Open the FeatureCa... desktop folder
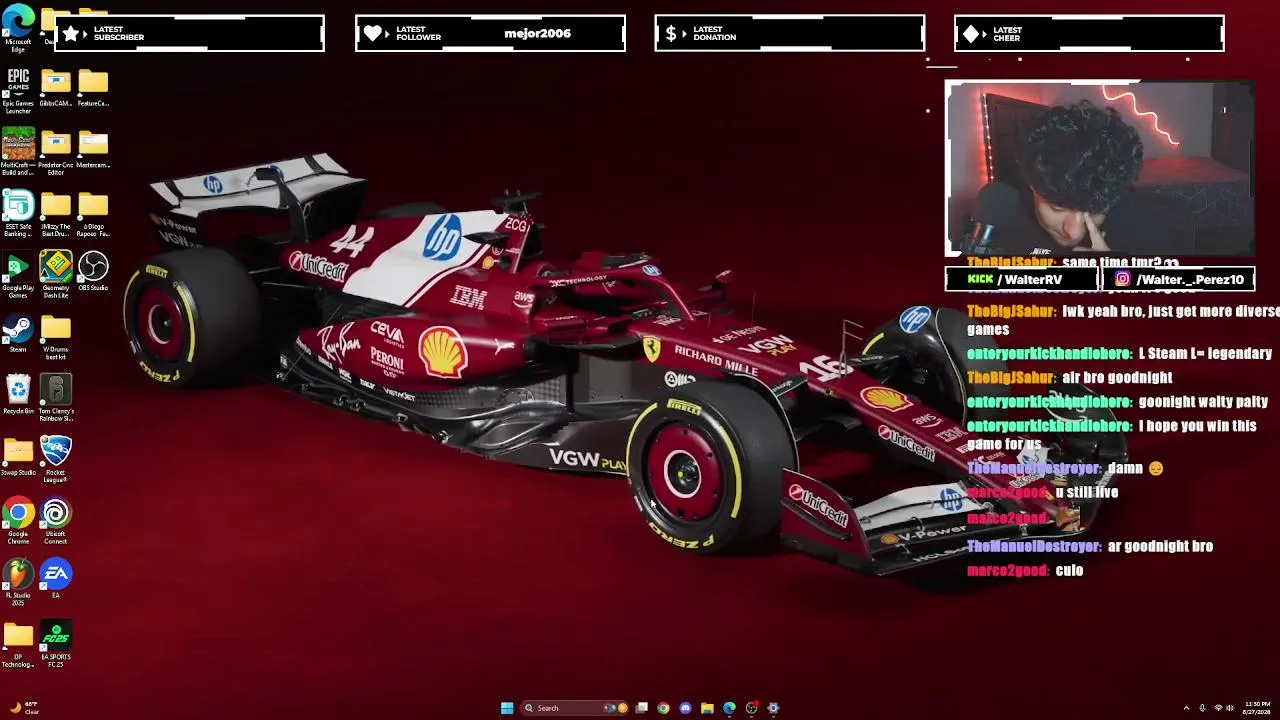 pyautogui.click(x=93, y=89)
